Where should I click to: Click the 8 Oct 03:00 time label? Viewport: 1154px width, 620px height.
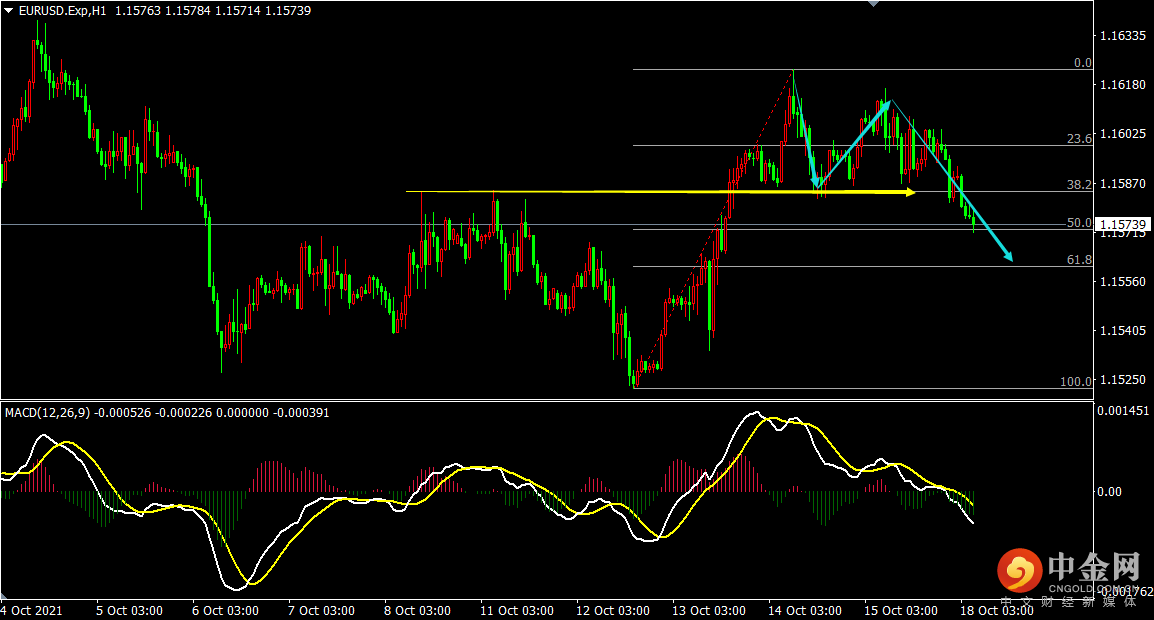[x=417, y=610]
